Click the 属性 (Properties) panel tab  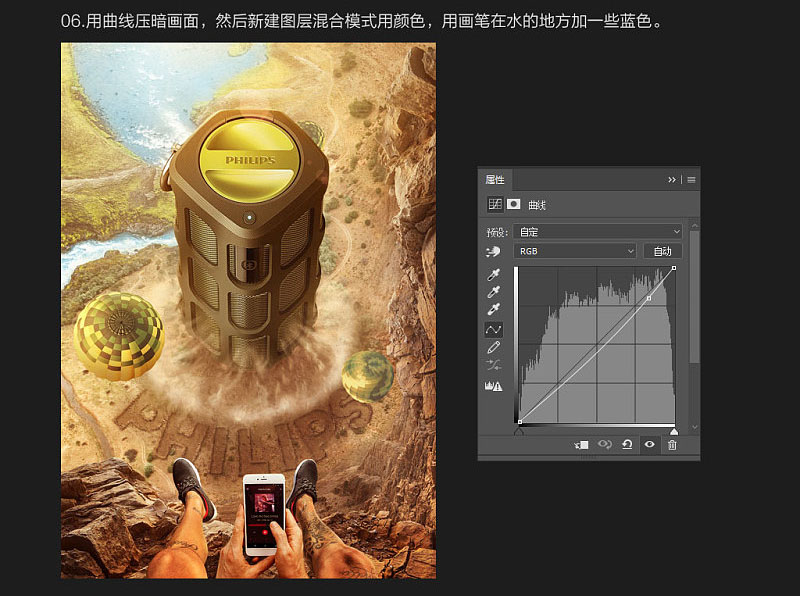point(495,180)
